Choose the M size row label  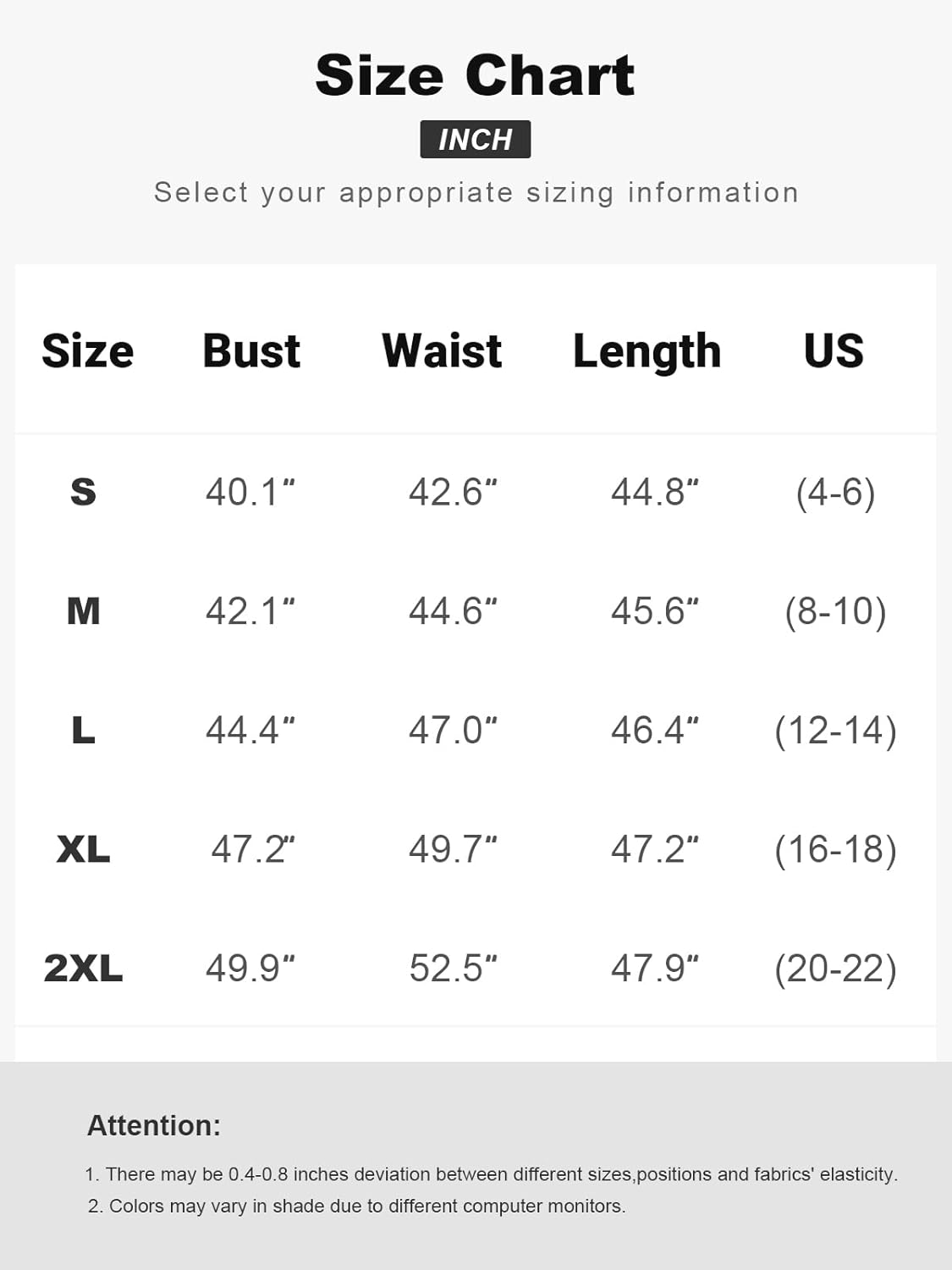click(x=83, y=610)
